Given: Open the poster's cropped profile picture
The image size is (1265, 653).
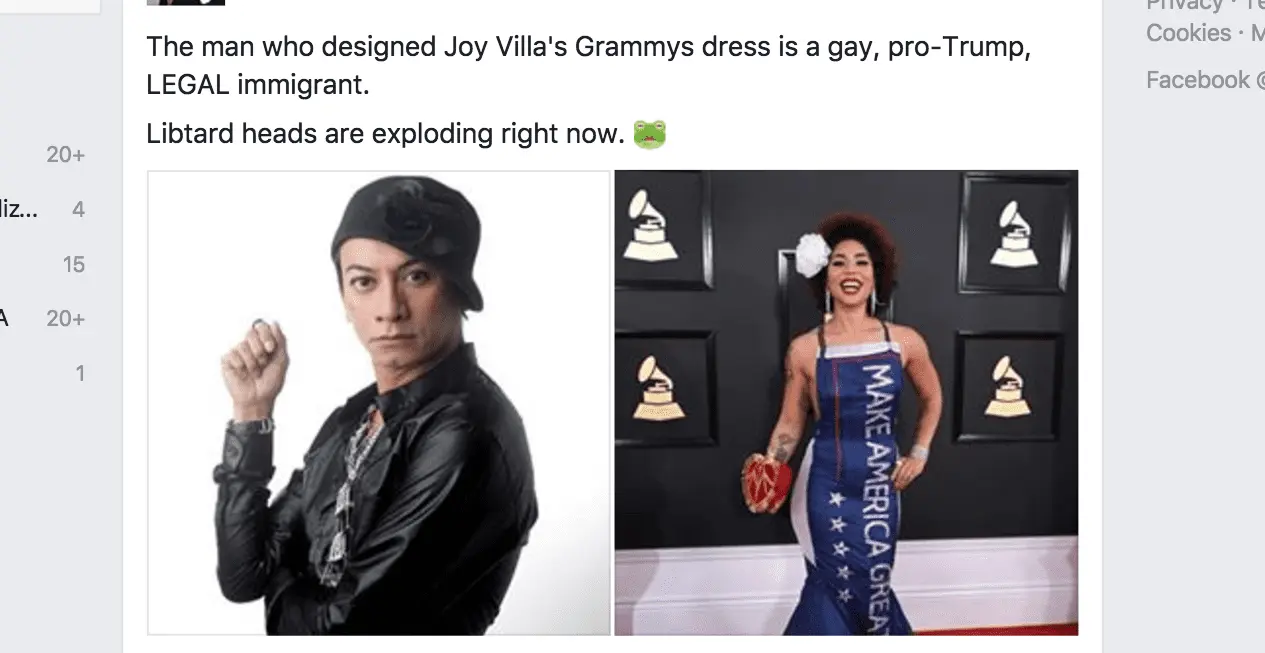Looking at the screenshot, I should coord(186,2).
